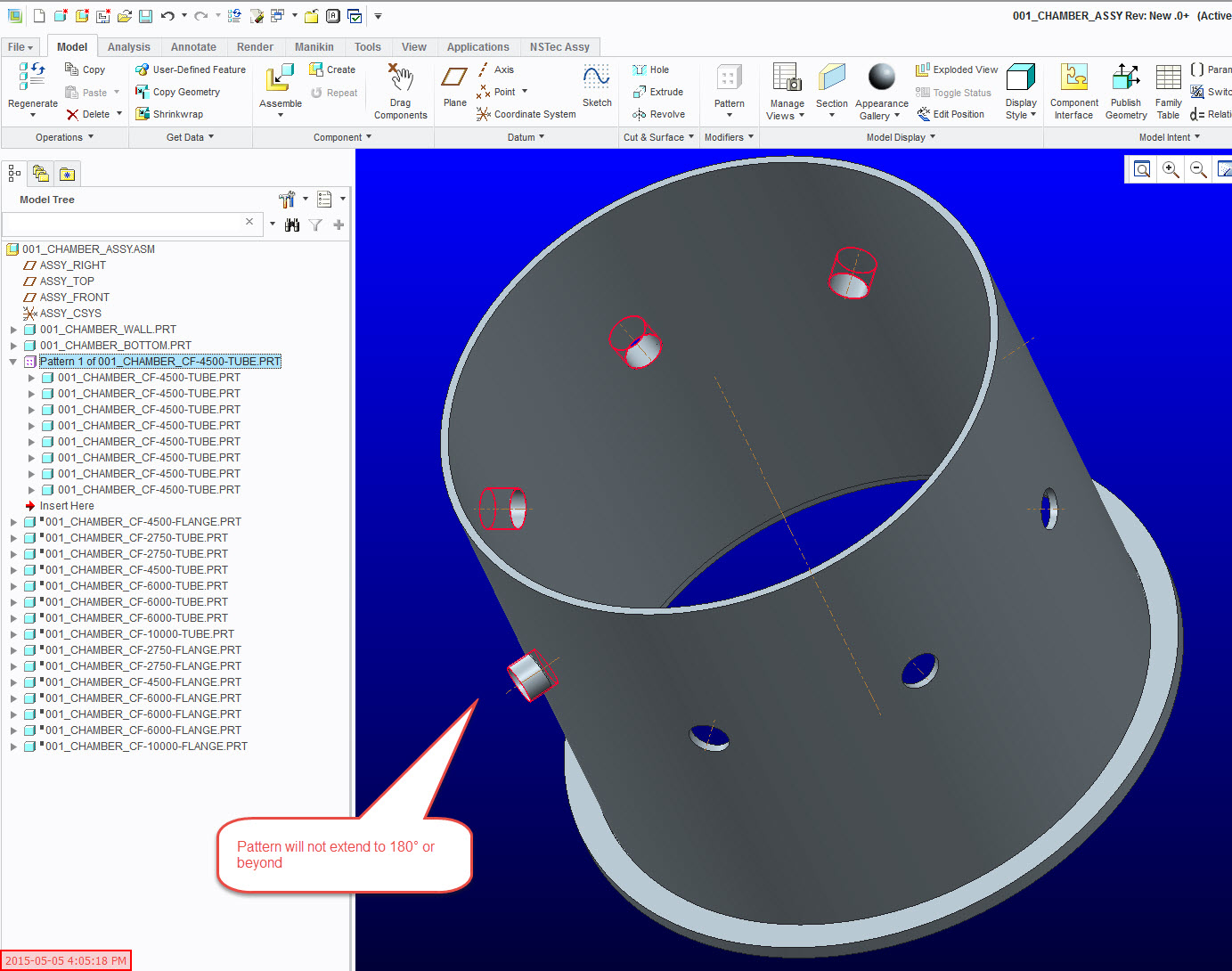This screenshot has height=971, width=1232.
Task: Click the Zoom Out magnifier icon
Action: [1199, 169]
